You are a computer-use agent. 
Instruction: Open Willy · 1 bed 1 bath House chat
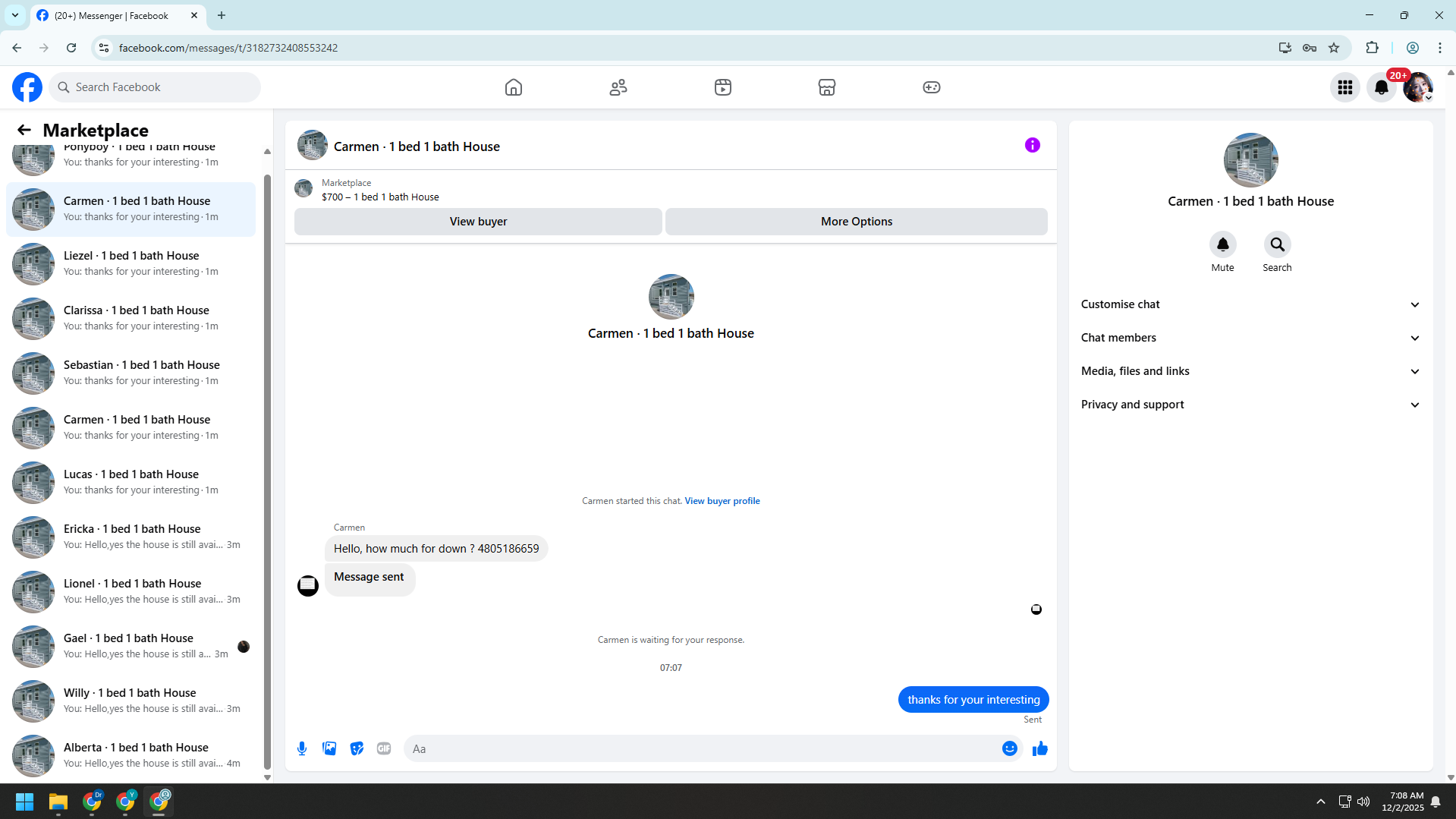pos(131,701)
